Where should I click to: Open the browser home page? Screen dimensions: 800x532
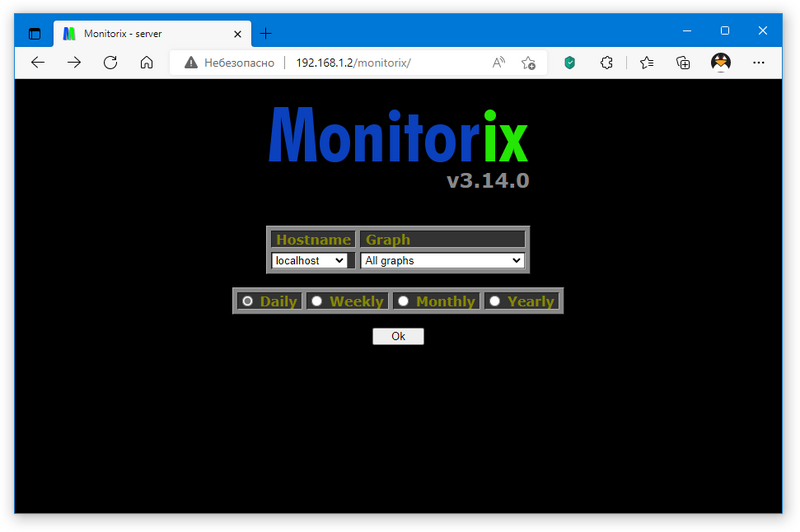[147, 63]
